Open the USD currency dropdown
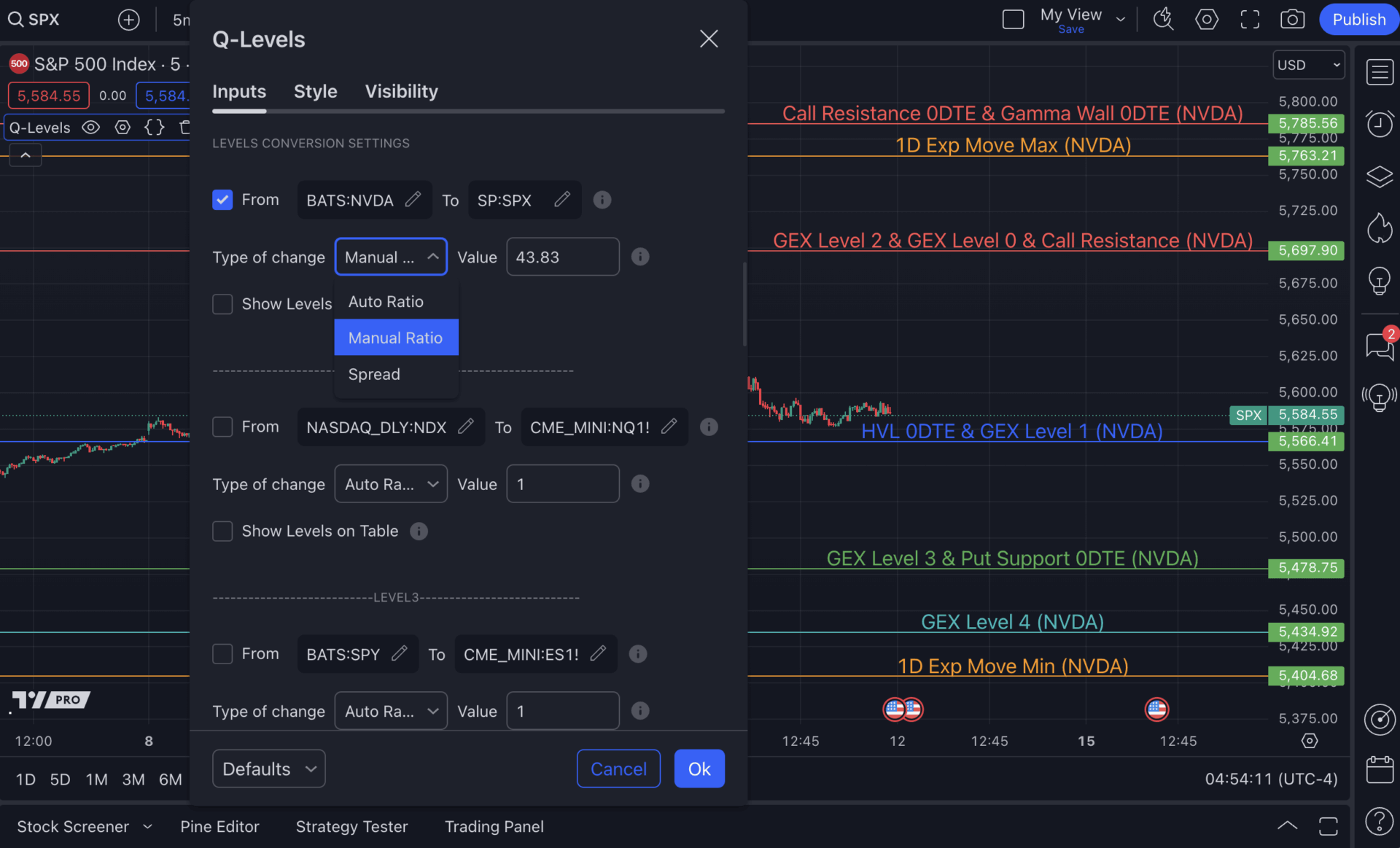Viewport: 1400px width, 848px height. 1309,65
